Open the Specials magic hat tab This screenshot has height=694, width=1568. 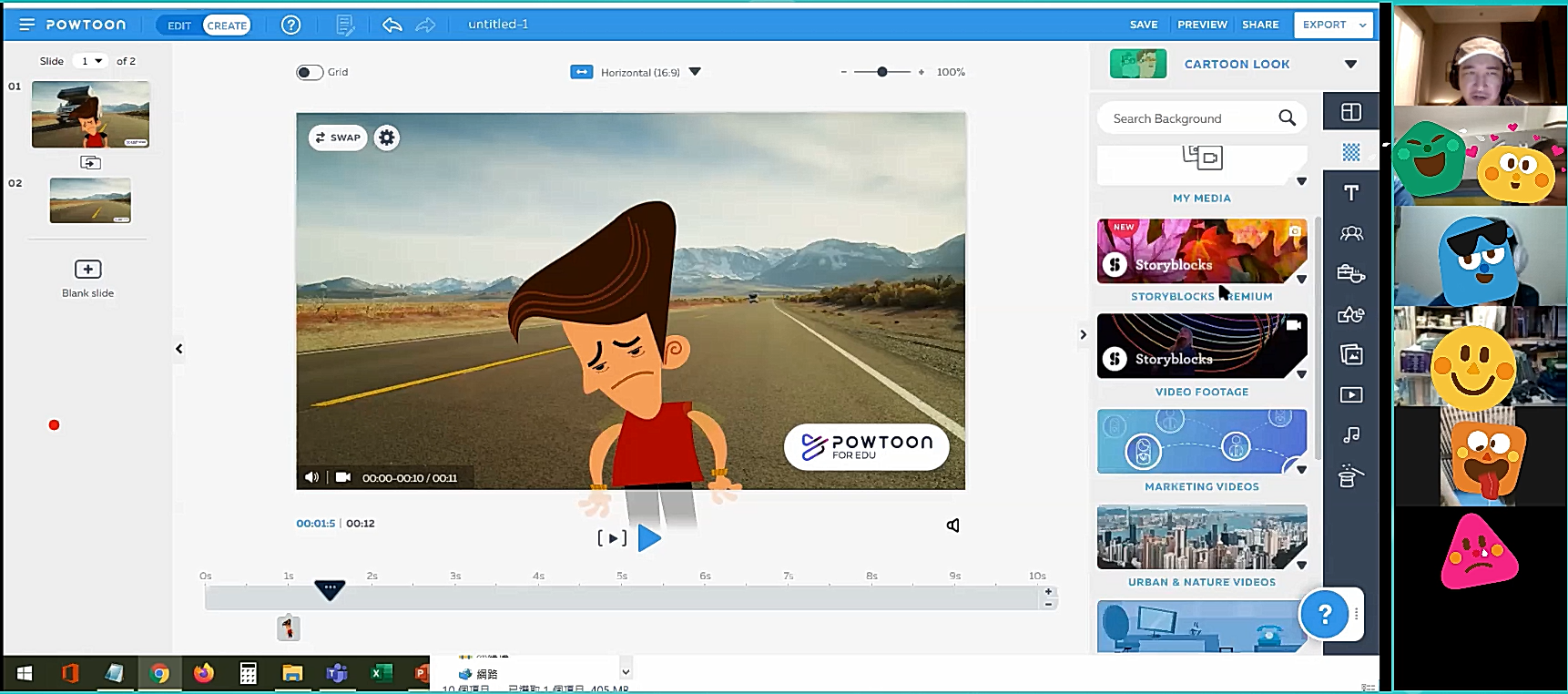click(1351, 475)
